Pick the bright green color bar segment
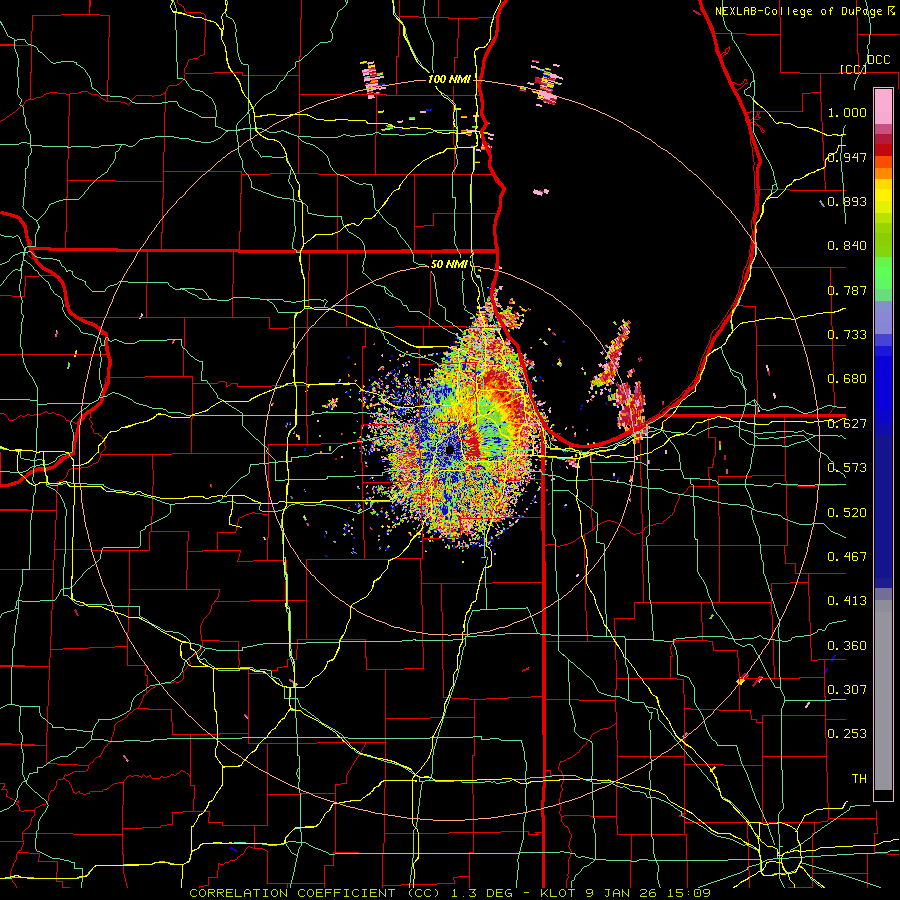Image resolution: width=900 pixels, height=900 pixels. [x=883, y=272]
